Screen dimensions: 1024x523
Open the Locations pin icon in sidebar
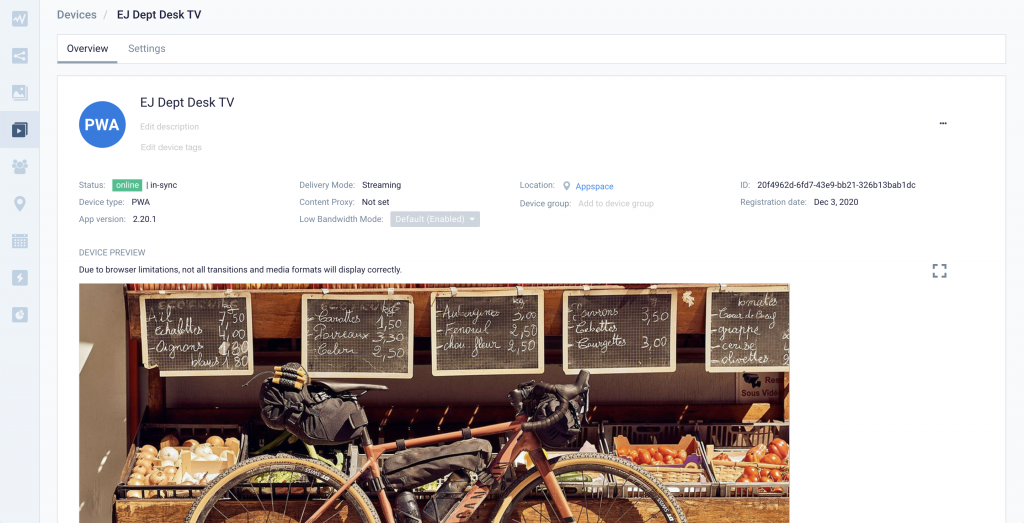[20, 204]
